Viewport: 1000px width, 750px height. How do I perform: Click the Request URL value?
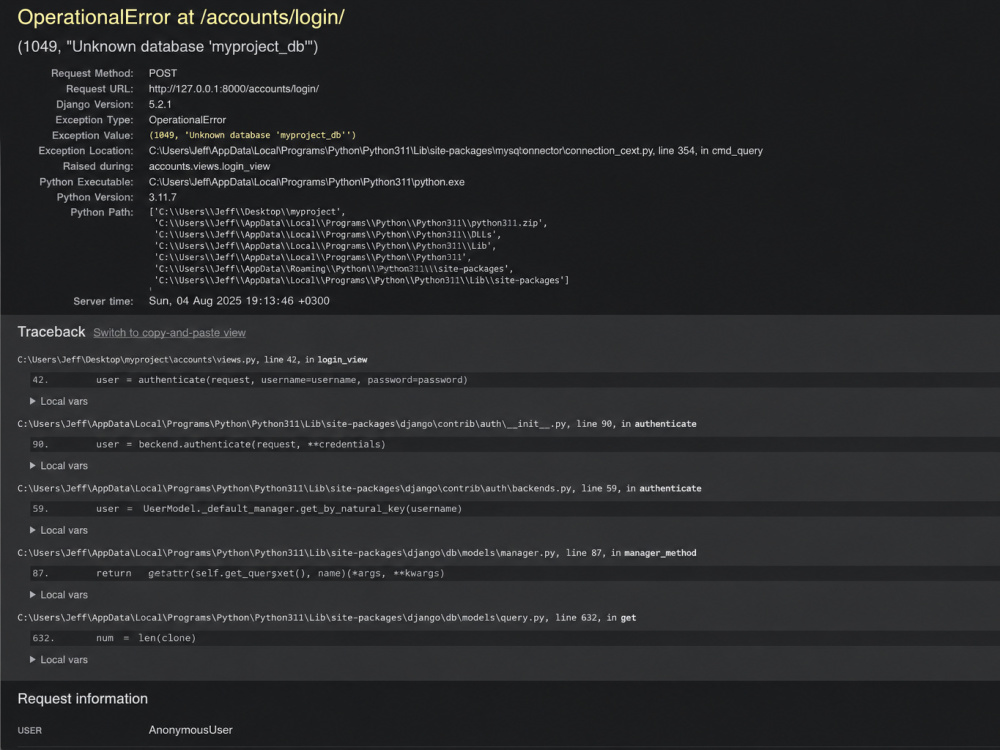(233, 89)
